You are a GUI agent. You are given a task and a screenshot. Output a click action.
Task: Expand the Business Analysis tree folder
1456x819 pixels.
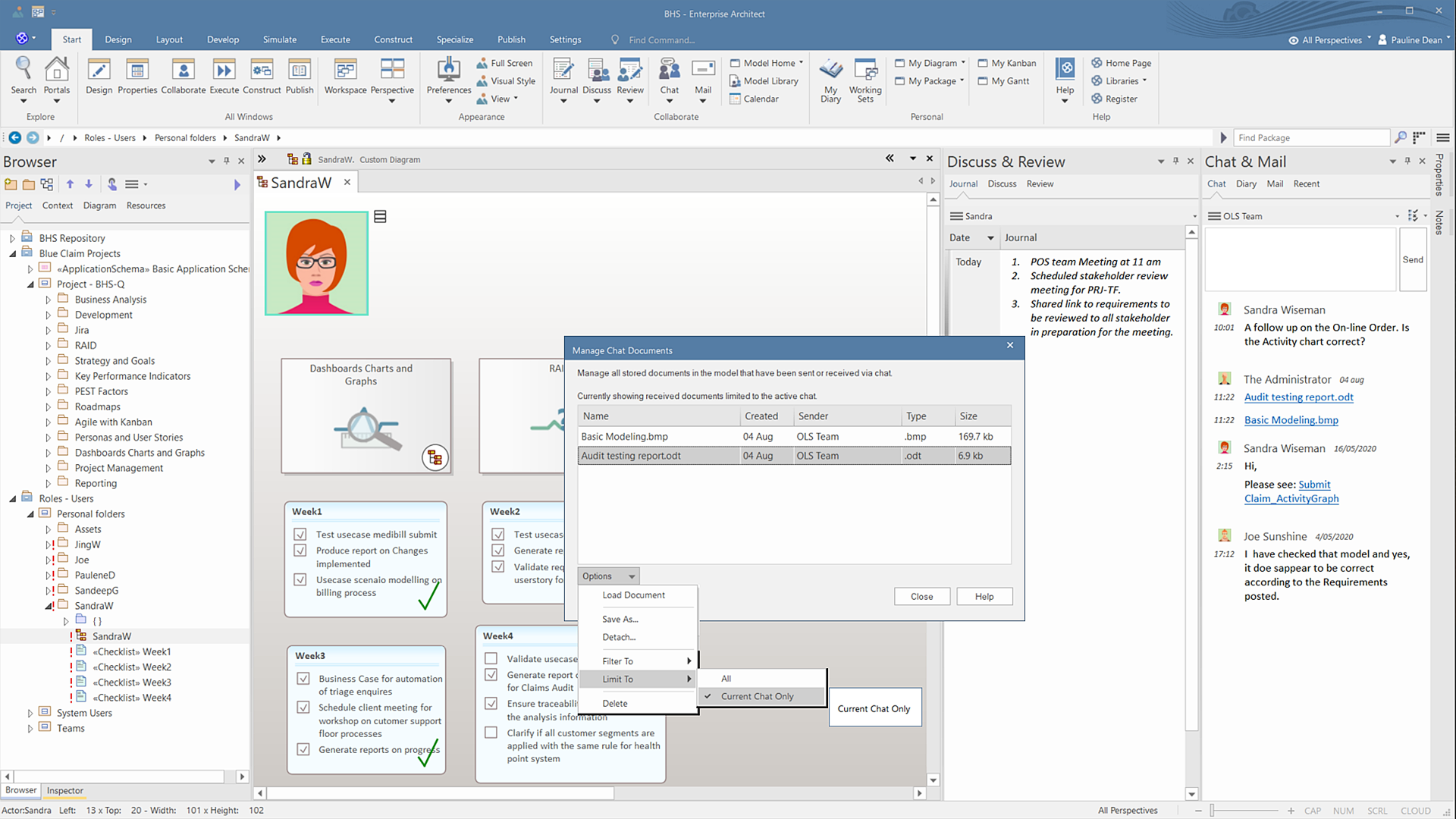(x=49, y=300)
